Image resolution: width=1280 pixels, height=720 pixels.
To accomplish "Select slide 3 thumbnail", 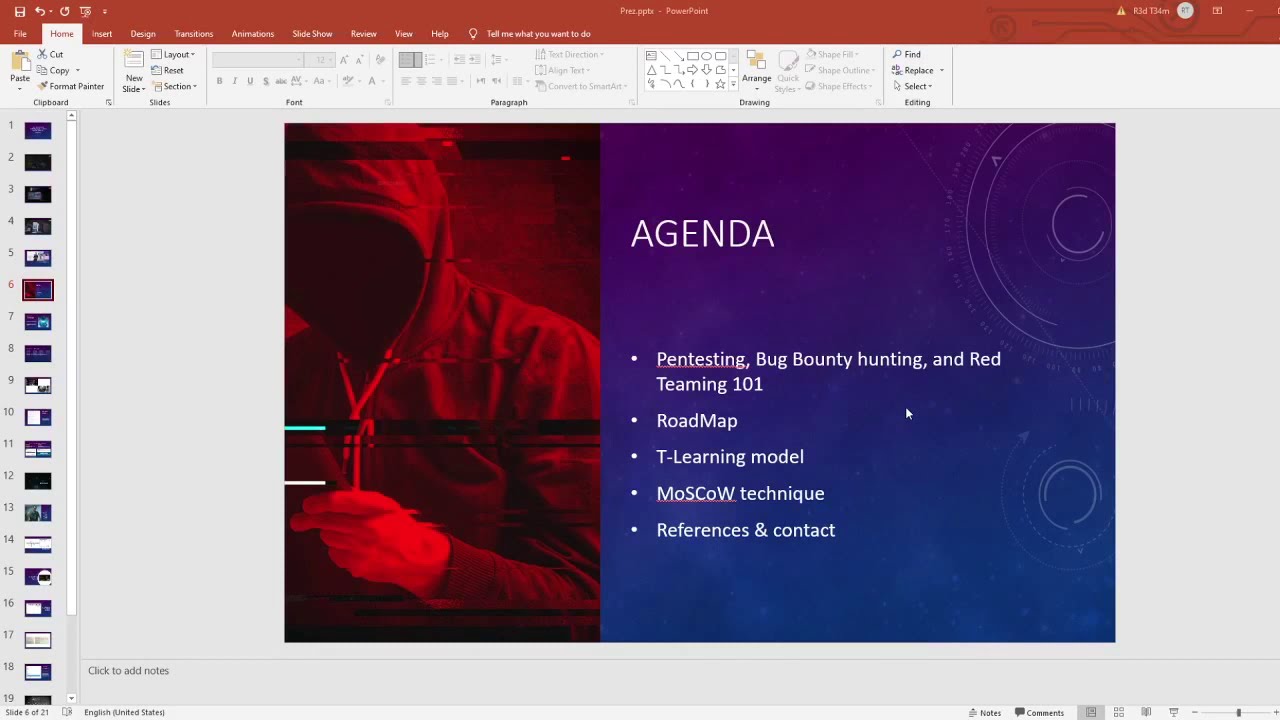I will tap(38, 194).
